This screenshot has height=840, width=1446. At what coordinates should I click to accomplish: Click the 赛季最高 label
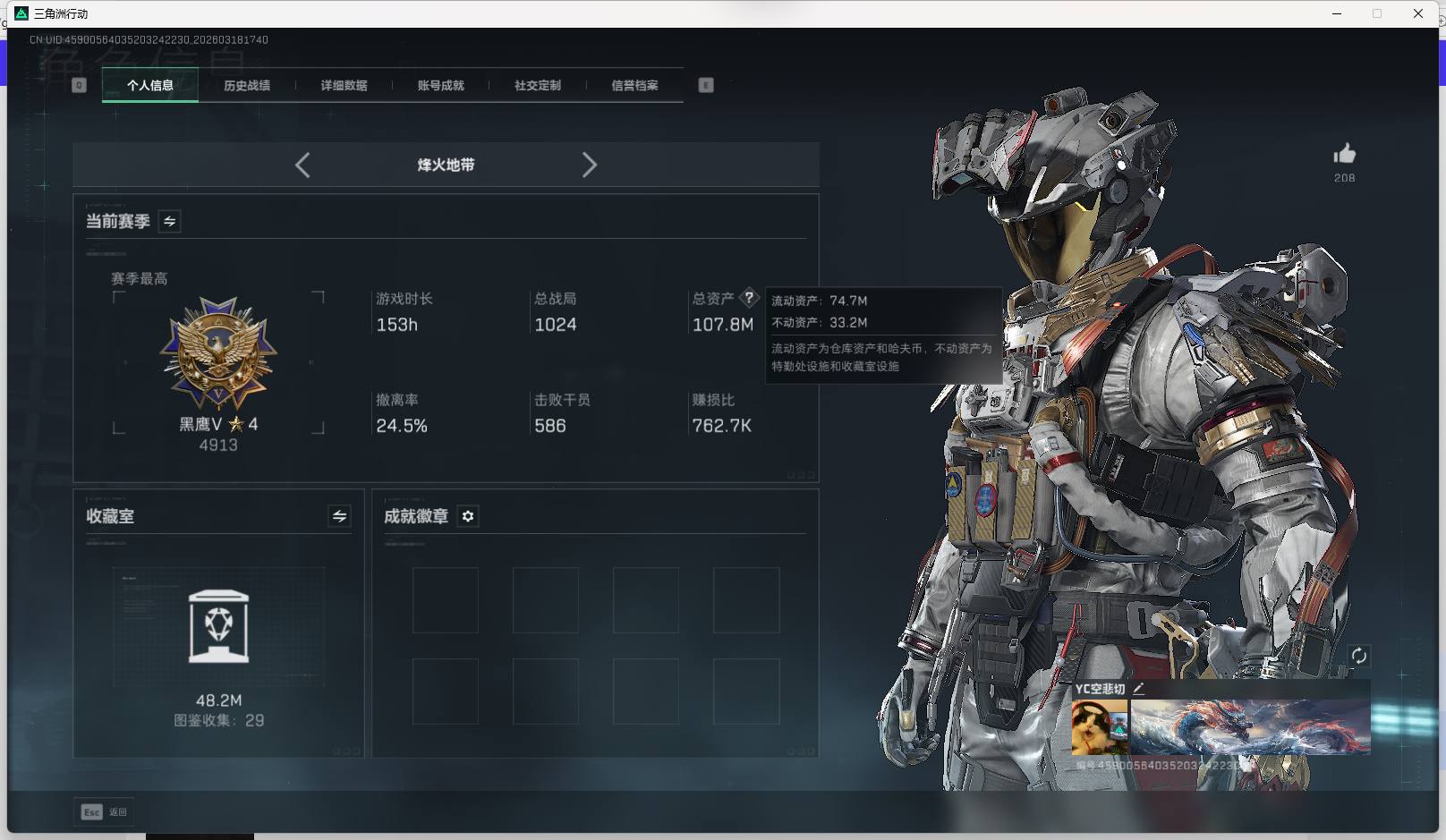point(140,278)
